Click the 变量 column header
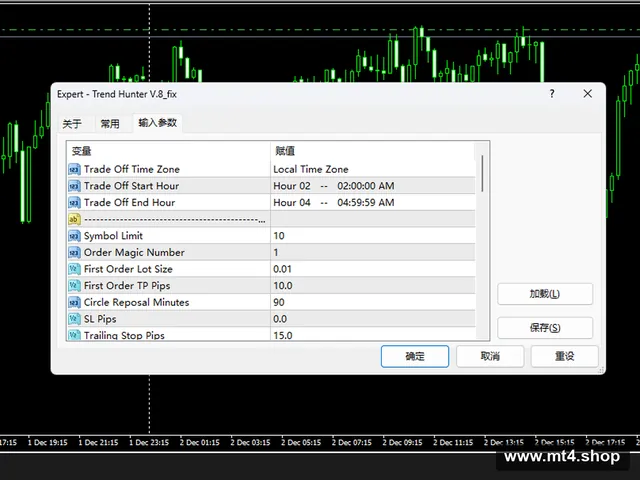 tap(168, 151)
